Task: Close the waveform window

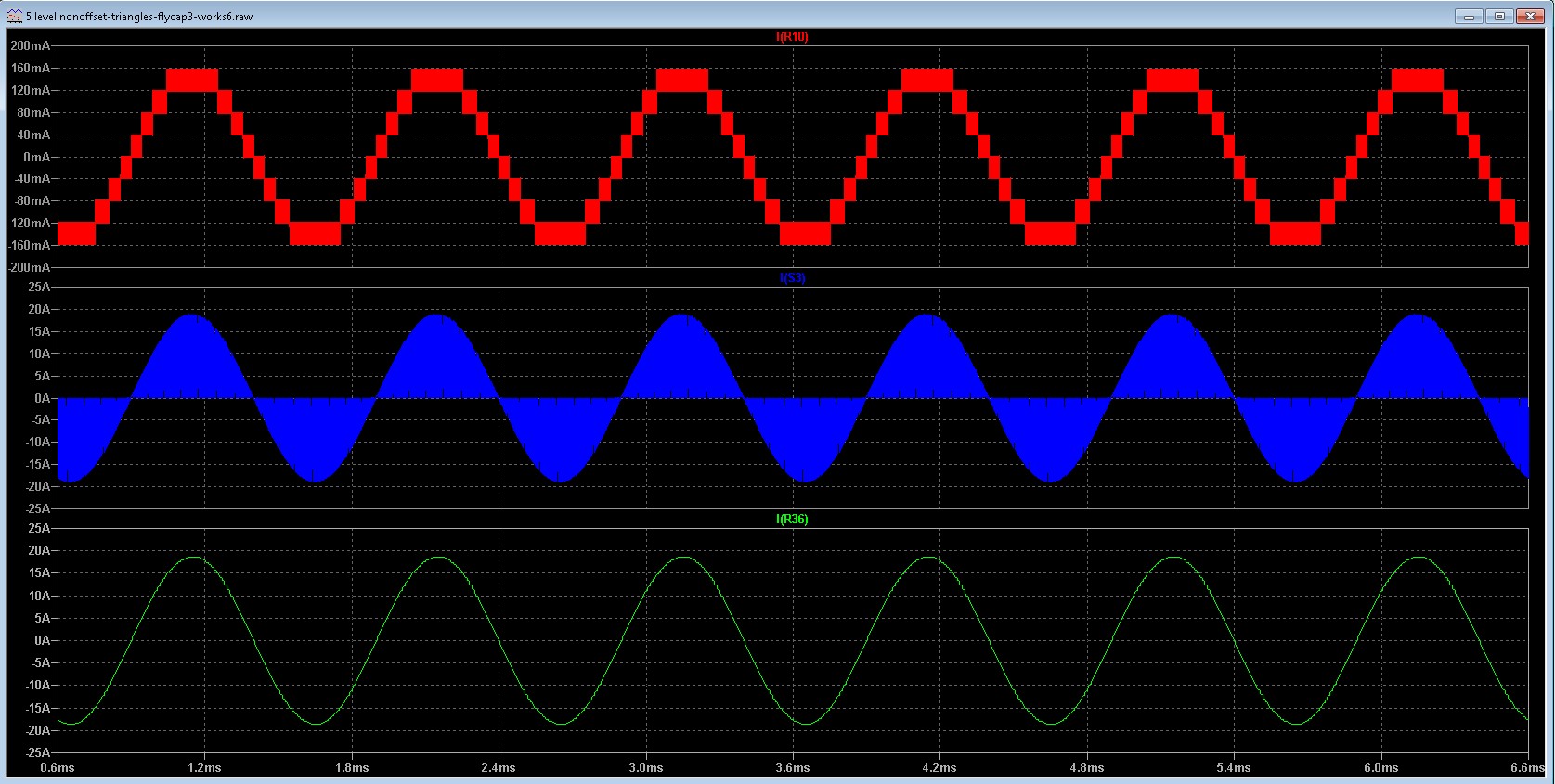Action: [1529, 16]
